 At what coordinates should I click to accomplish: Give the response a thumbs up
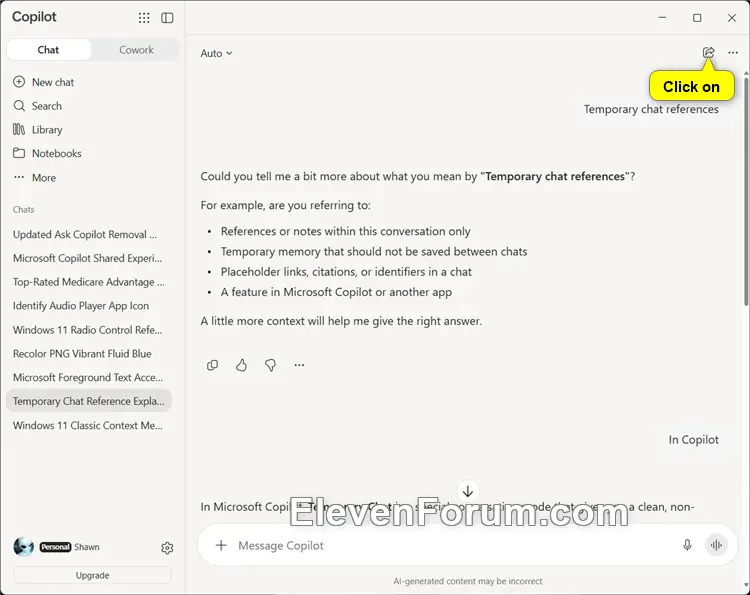pyautogui.click(x=242, y=365)
